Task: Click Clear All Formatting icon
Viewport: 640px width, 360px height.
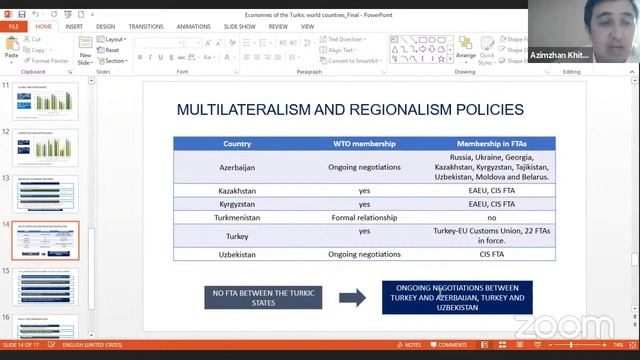Action: click(x=232, y=43)
